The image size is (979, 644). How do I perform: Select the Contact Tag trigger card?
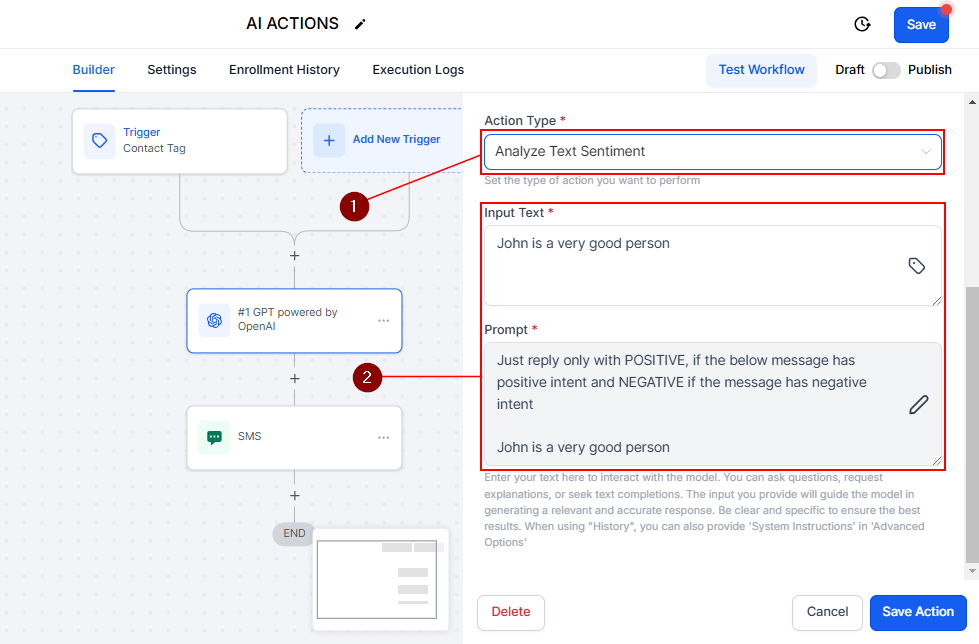pyautogui.click(x=180, y=141)
